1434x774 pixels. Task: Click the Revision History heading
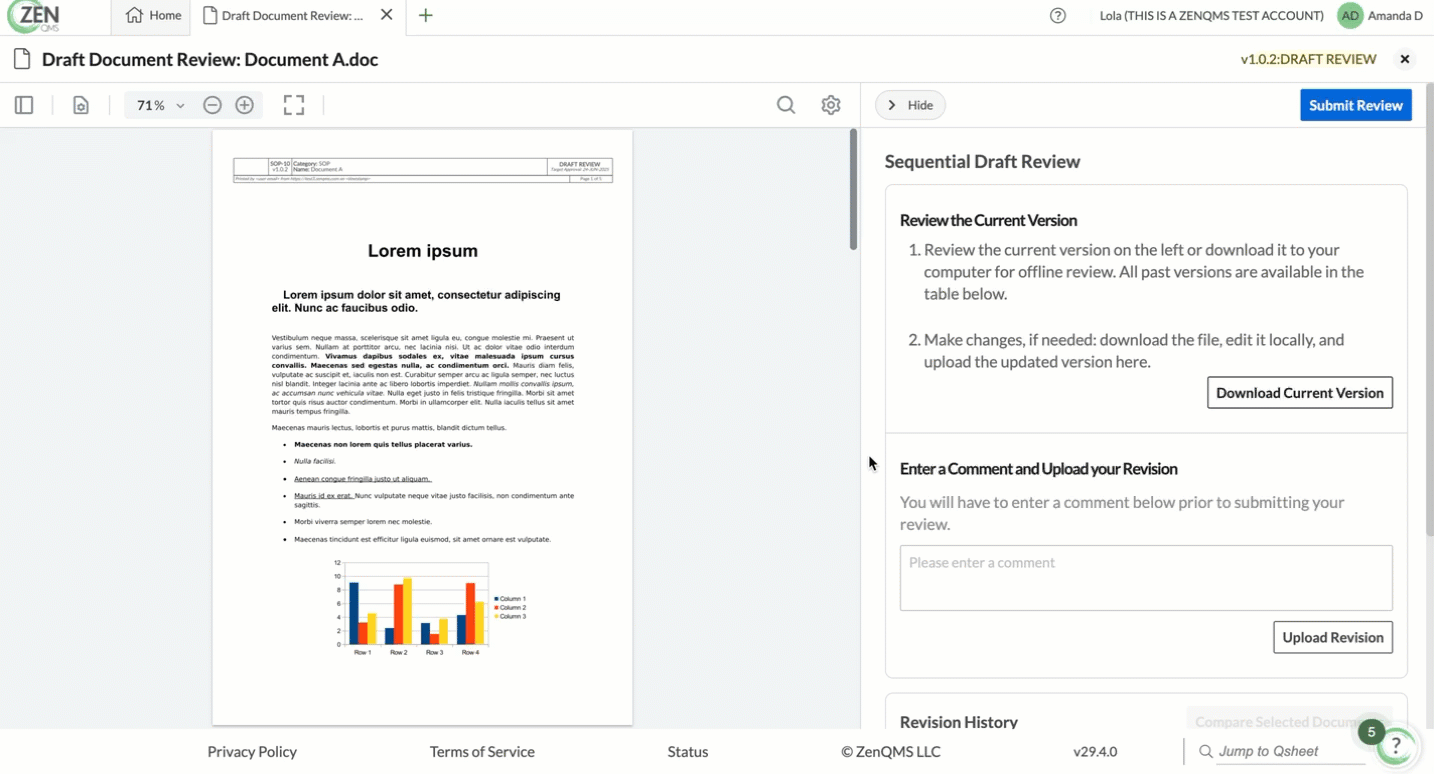tap(959, 722)
